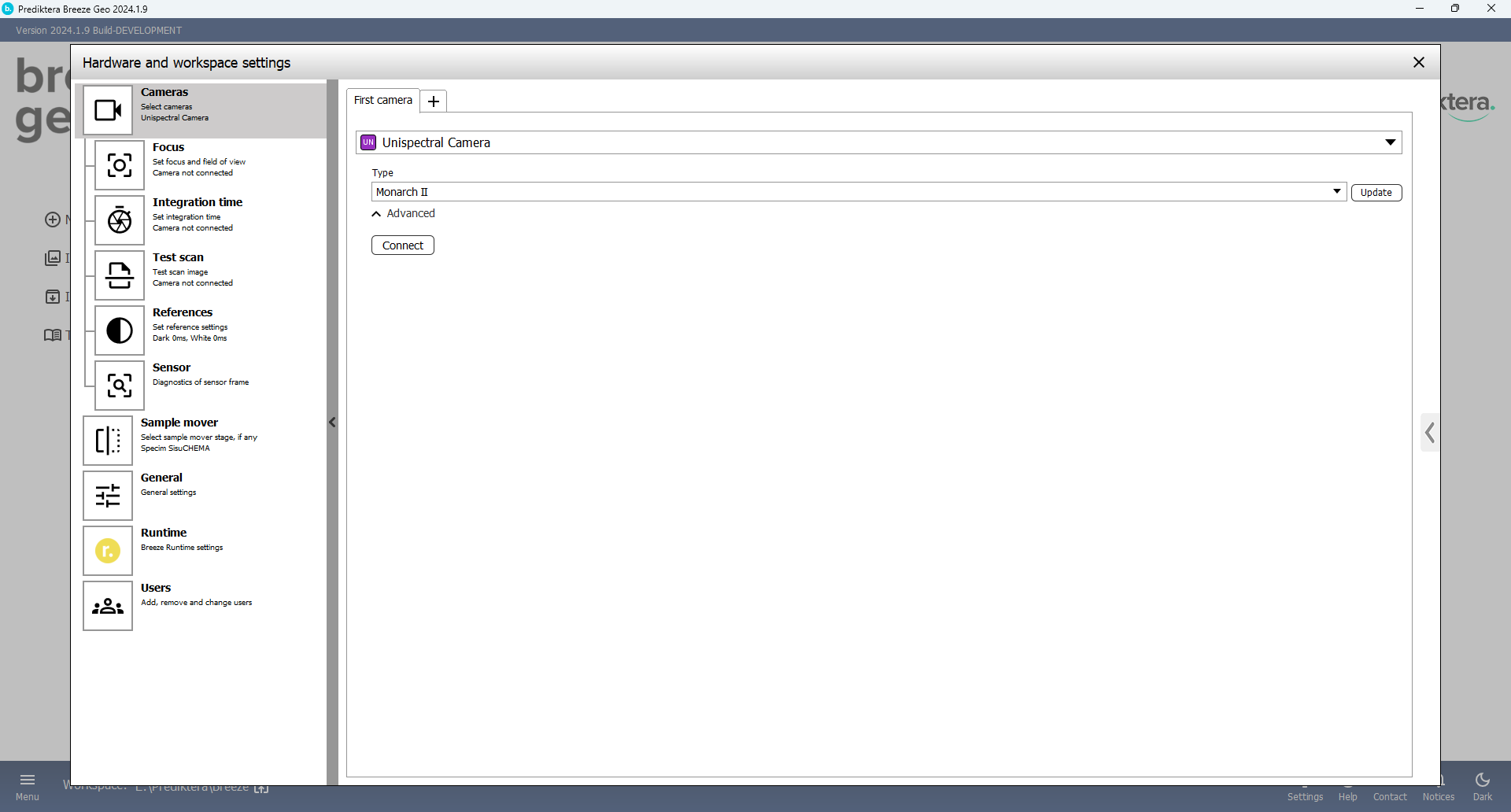The width and height of the screenshot is (1511, 812).
Task: Switch to the First camera tab
Action: [383, 101]
